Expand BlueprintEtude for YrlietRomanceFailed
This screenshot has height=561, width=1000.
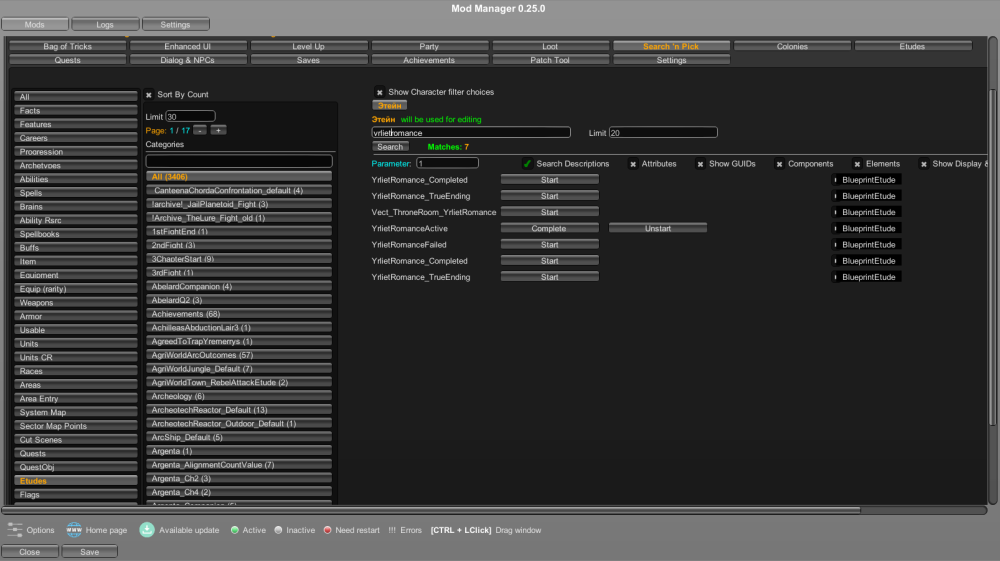(x=836, y=245)
